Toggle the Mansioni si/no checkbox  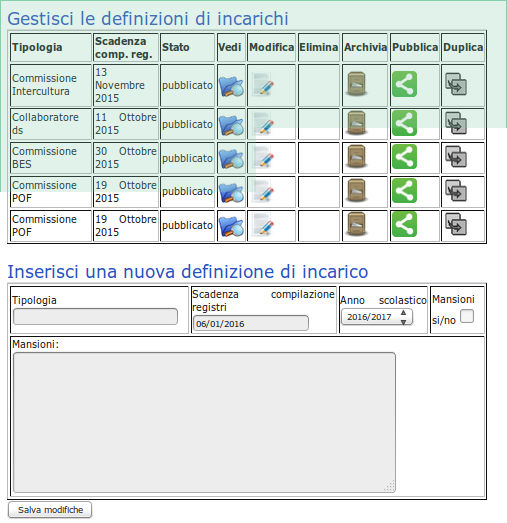coord(467,316)
